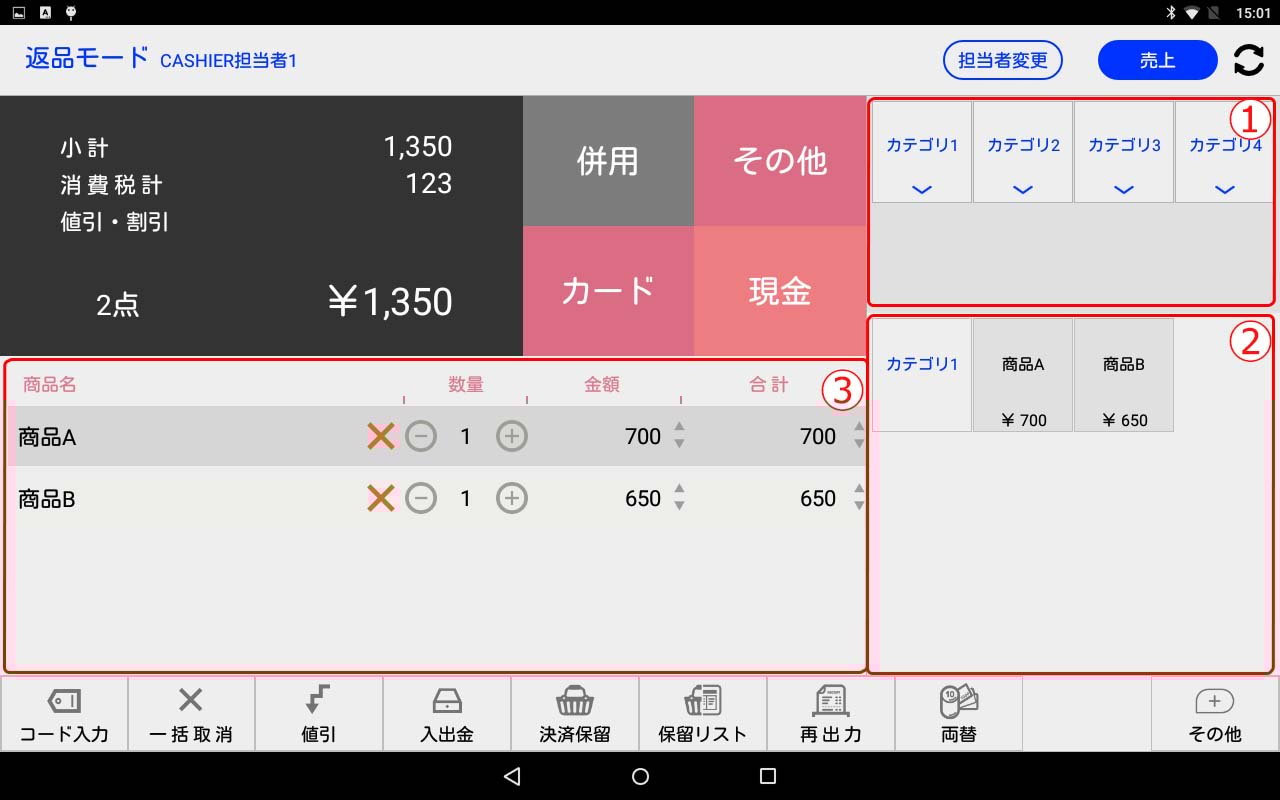Tap the refresh sync icon
Screen dimensions: 1280x800
point(1248,60)
